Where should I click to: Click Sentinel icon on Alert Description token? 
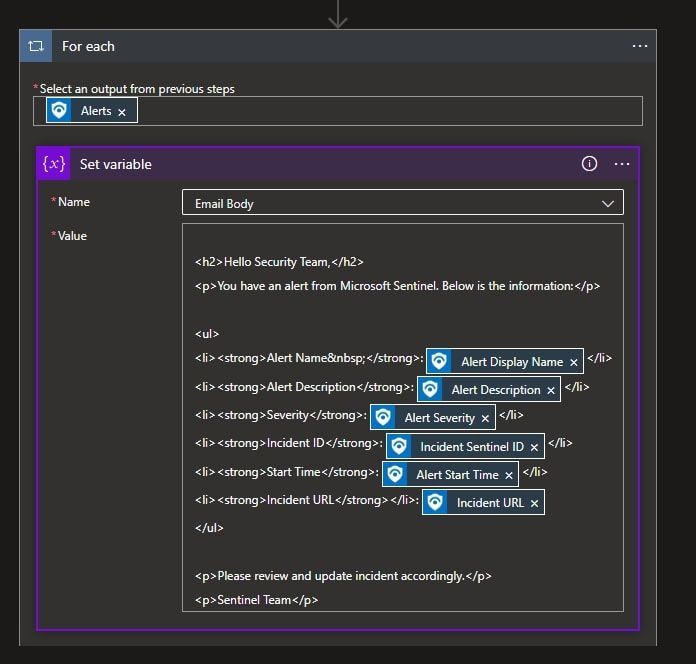coord(430,389)
